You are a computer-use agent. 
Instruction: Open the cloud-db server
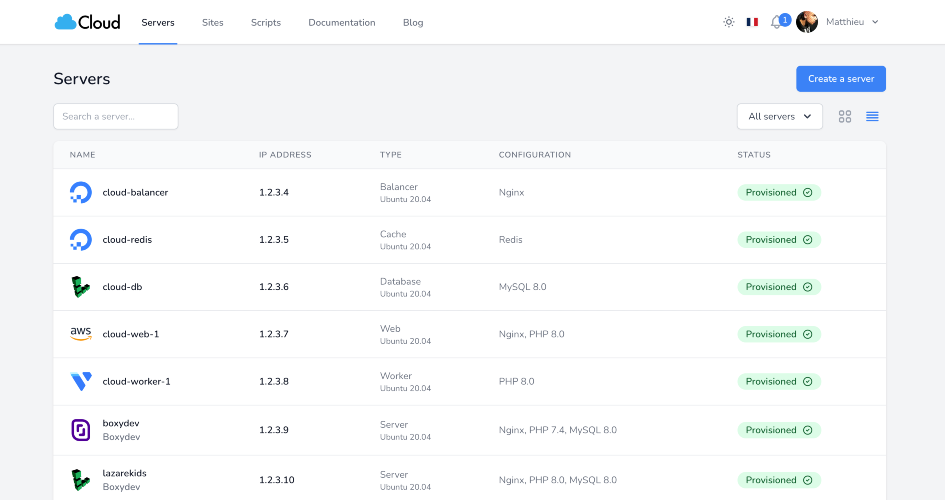(x=122, y=287)
